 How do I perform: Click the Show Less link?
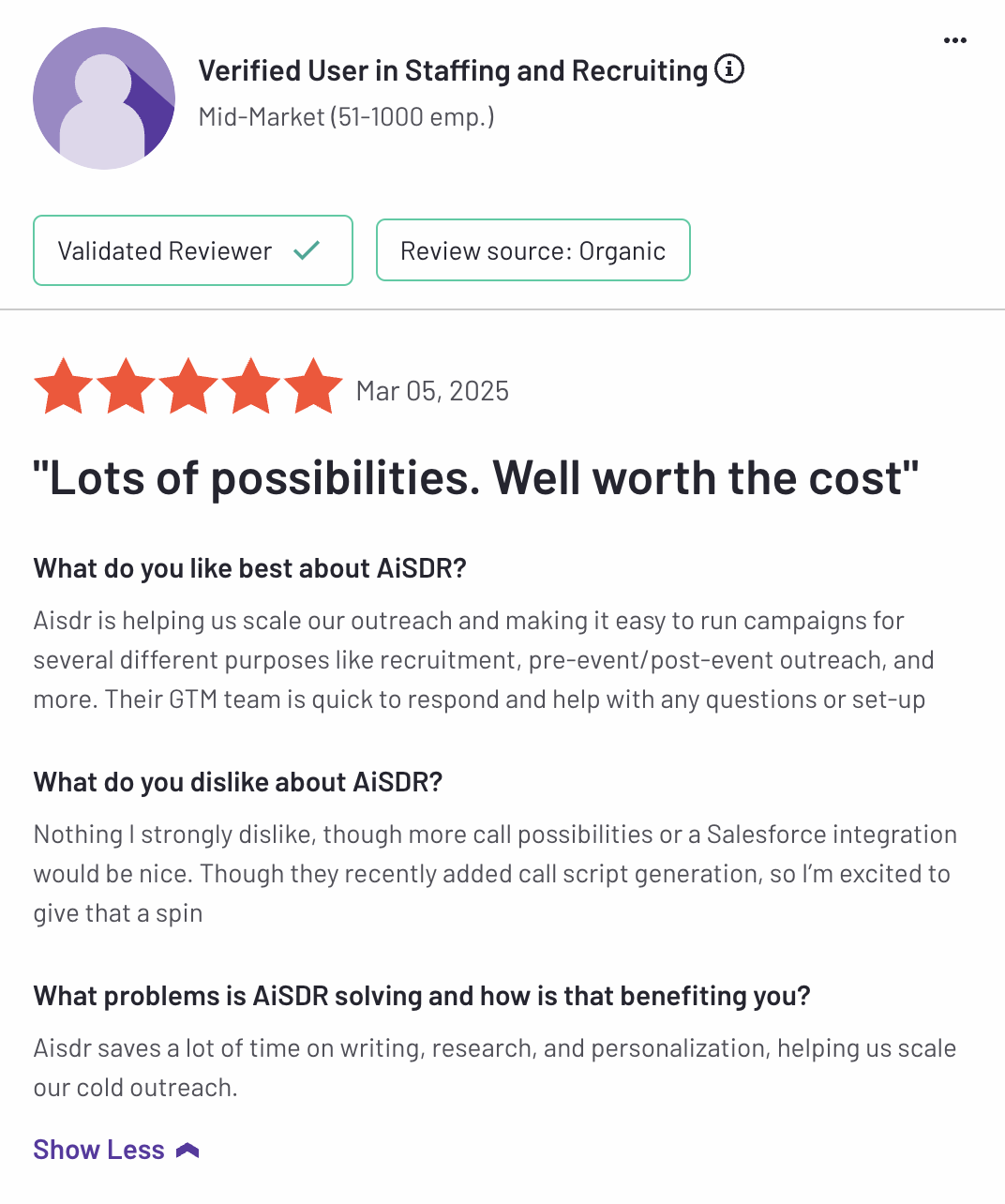click(98, 1150)
